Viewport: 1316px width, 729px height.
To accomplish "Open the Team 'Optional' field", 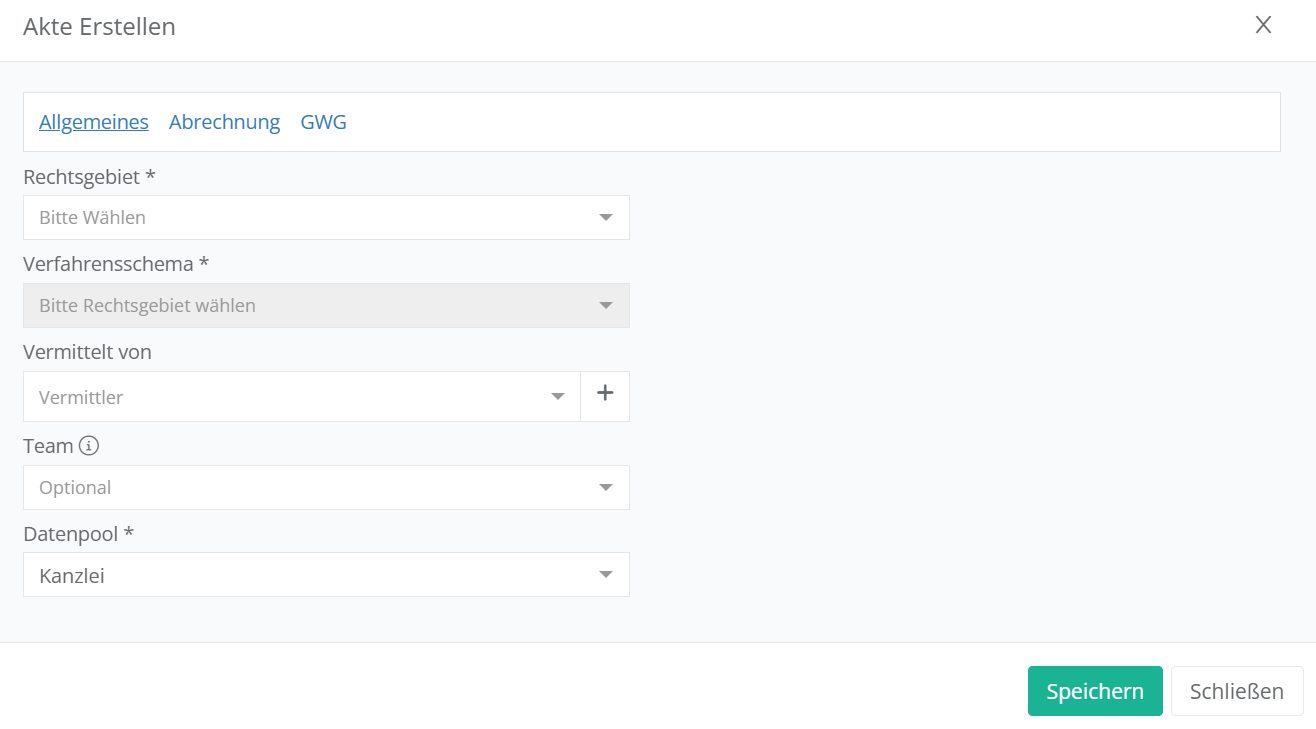I will click(300, 488).
